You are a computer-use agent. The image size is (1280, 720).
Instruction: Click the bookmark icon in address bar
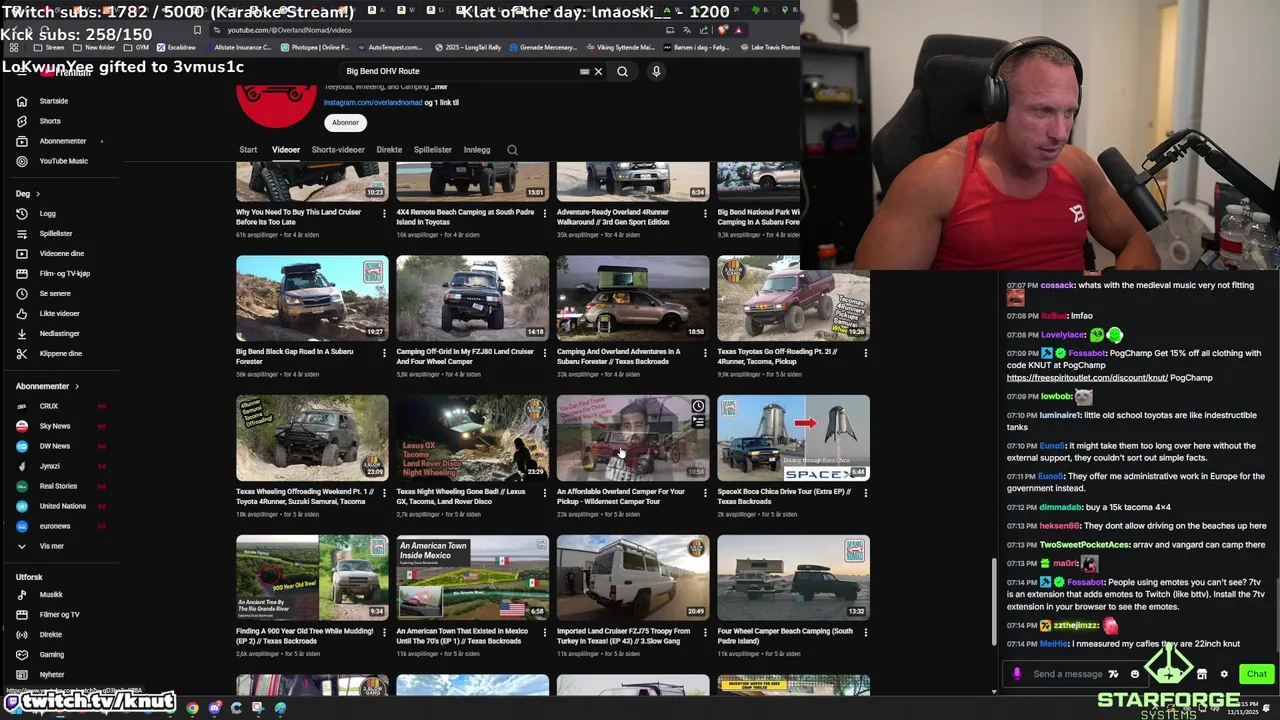pyautogui.click(x=197, y=30)
